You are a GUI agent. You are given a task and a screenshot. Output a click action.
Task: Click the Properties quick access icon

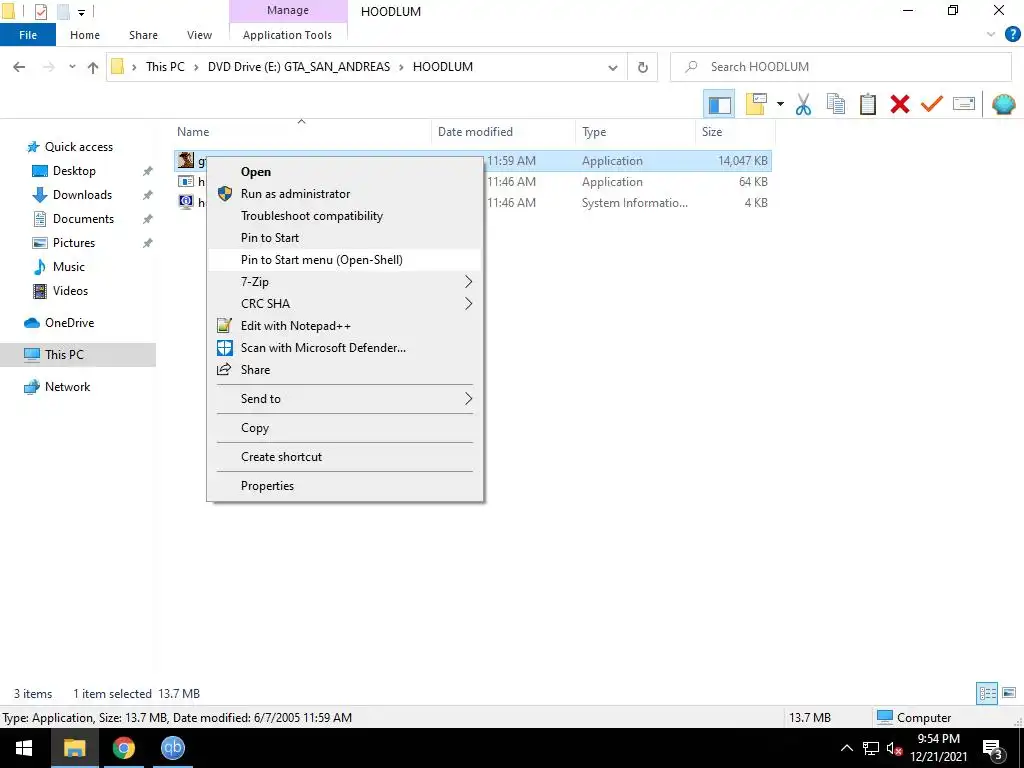40,12
